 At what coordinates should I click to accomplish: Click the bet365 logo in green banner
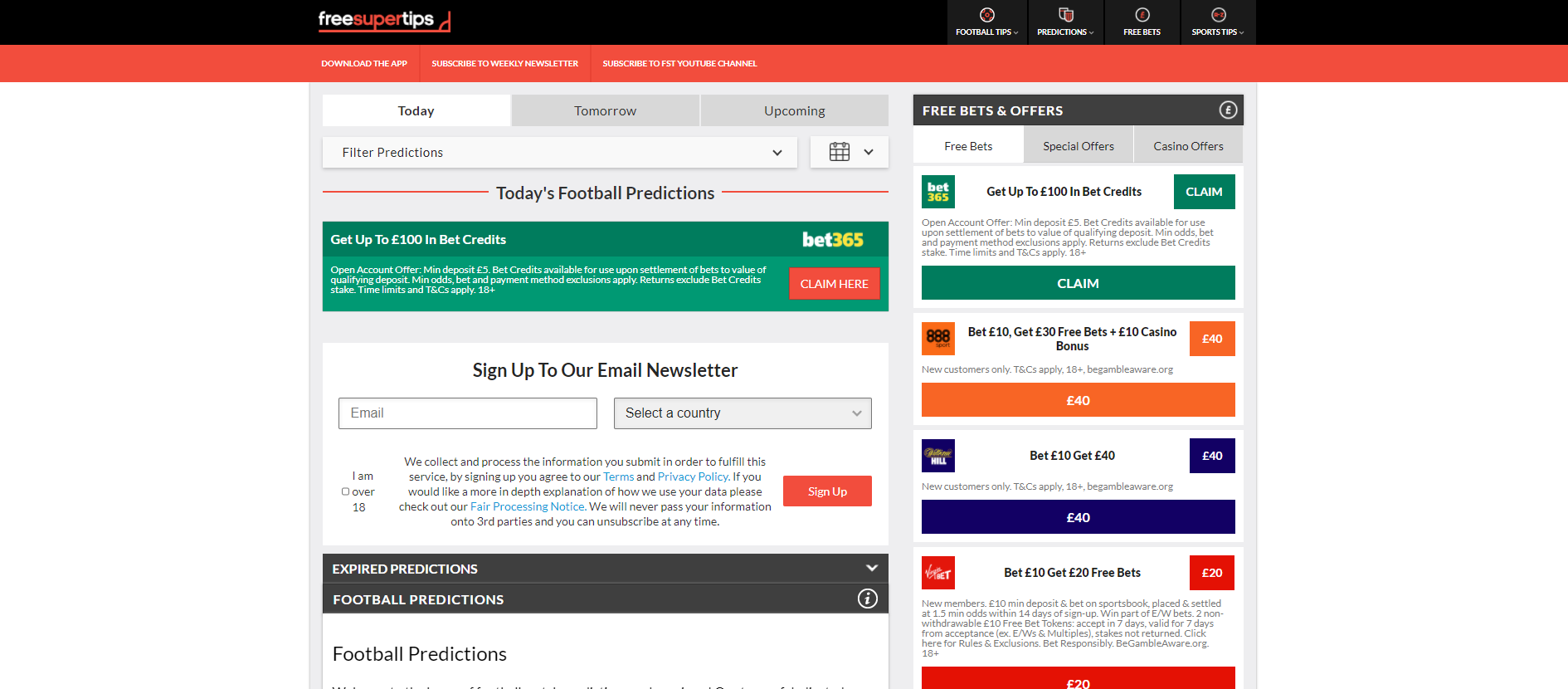click(833, 240)
